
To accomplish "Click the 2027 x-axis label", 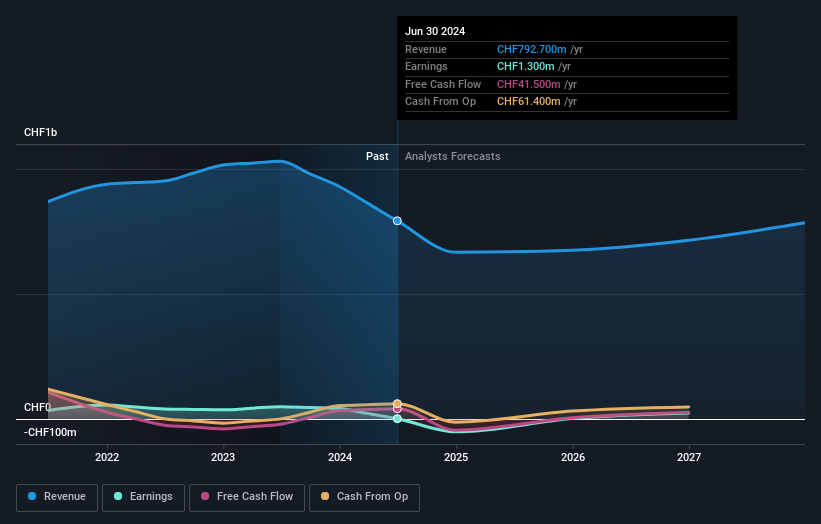I will [689, 457].
